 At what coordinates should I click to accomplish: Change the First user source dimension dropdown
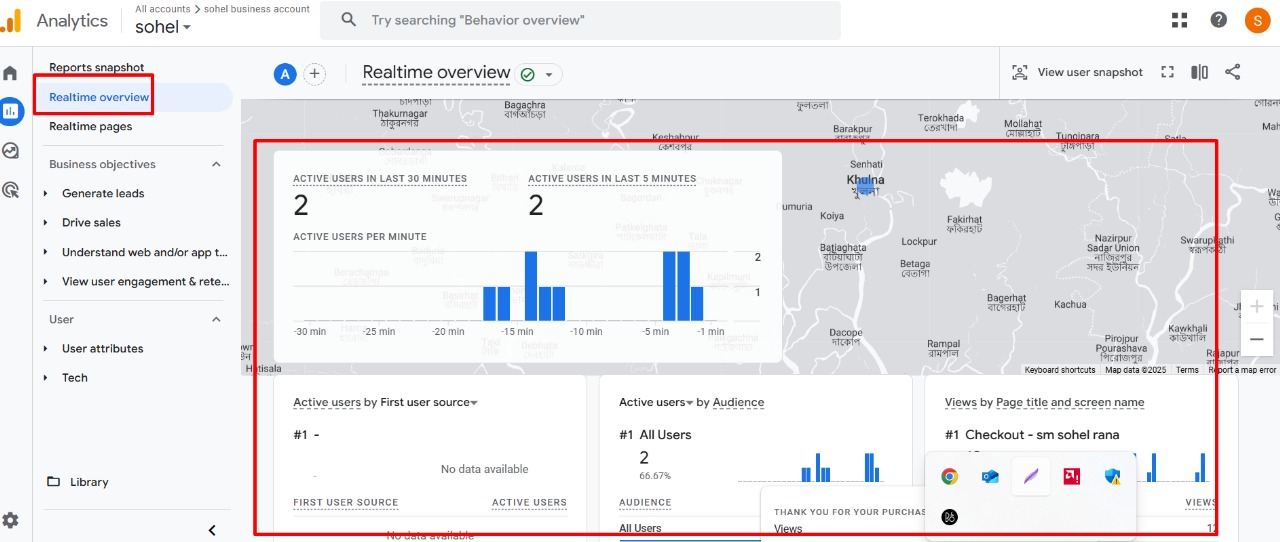[x=429, y=402]
